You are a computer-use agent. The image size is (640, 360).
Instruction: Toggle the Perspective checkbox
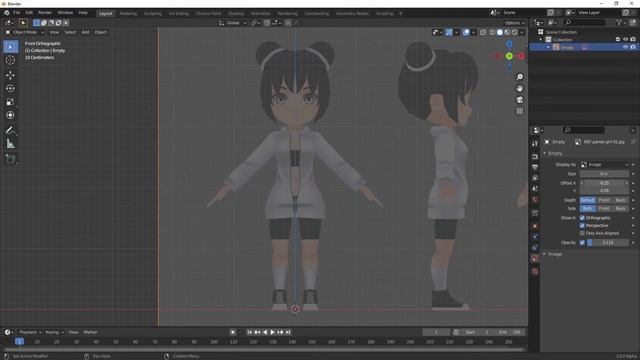[582, 226]
